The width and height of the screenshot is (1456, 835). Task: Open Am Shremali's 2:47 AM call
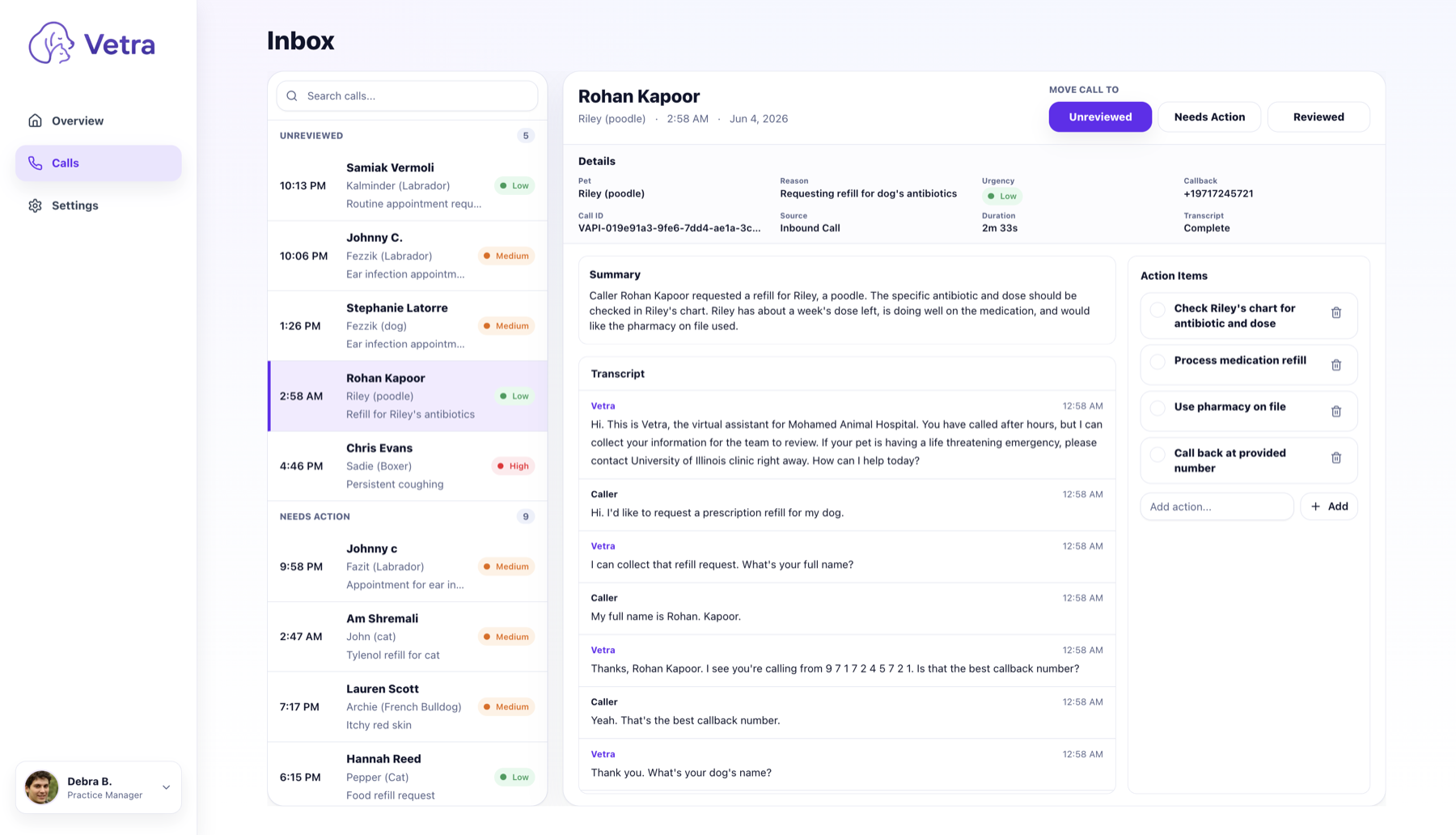click(x=408, y=637)
